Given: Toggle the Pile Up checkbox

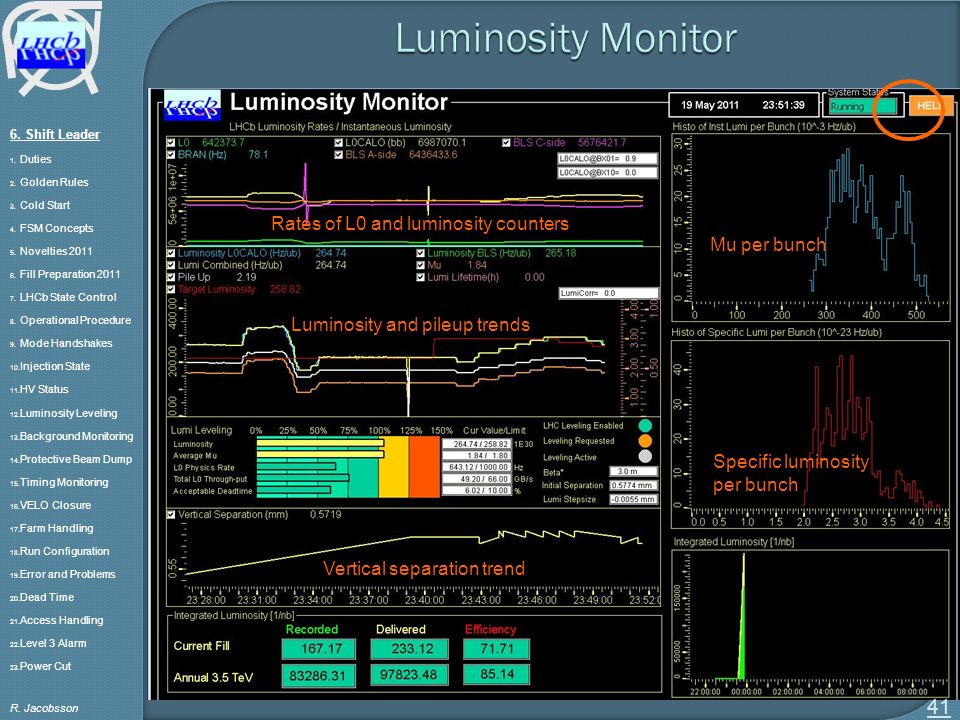Looking at the screenshot, I should (171, 277).
